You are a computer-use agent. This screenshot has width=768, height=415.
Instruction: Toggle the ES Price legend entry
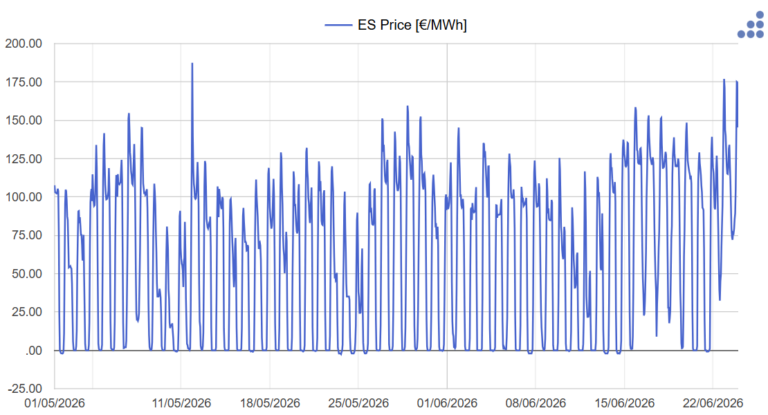(412, 25)
